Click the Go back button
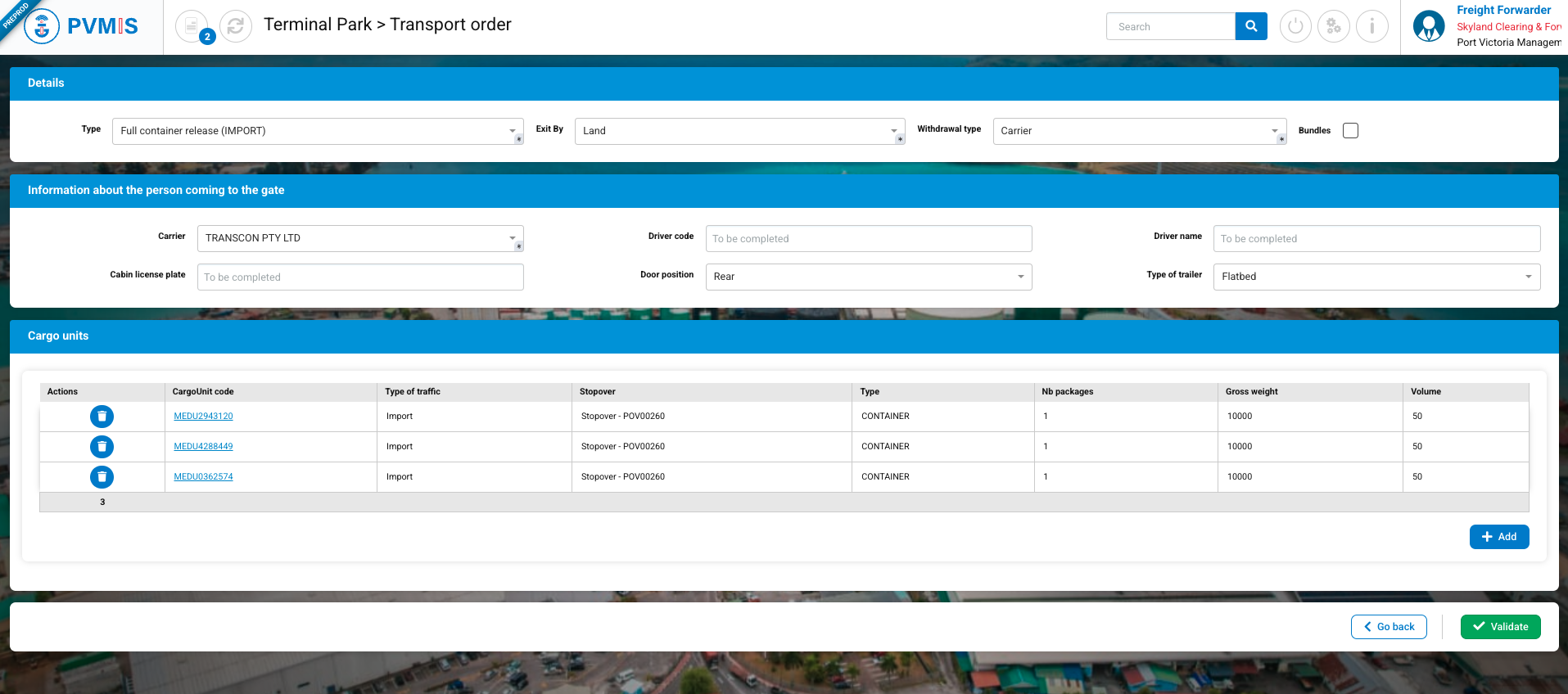This screenshot has height=694, width=1568. click(1389, 627)
